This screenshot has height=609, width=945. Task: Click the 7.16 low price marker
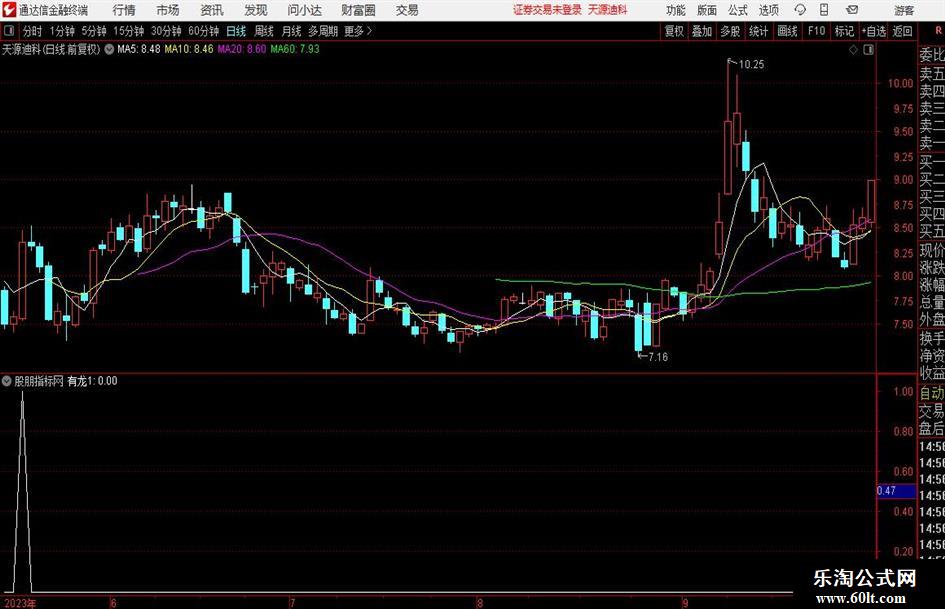pos(658,357)
